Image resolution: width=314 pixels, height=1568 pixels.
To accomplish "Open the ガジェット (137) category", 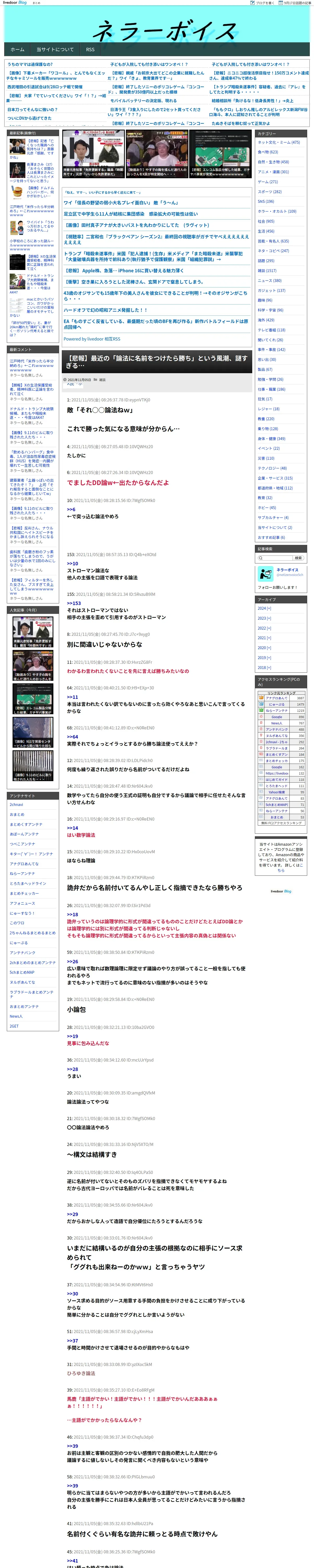I will pos(271,290).
